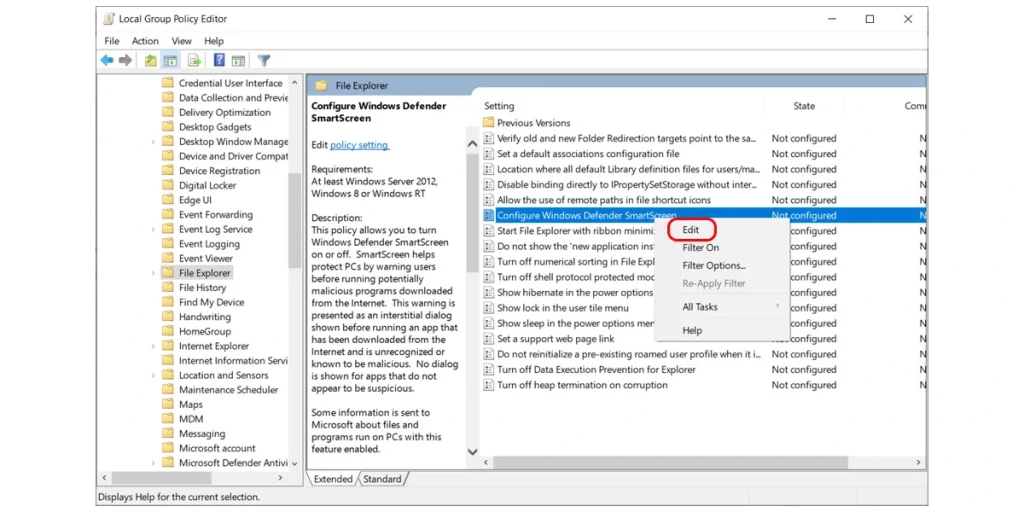Click the Local Group Policy Editor title icon
The image size is (1024, 512).
tap(109, 20)
